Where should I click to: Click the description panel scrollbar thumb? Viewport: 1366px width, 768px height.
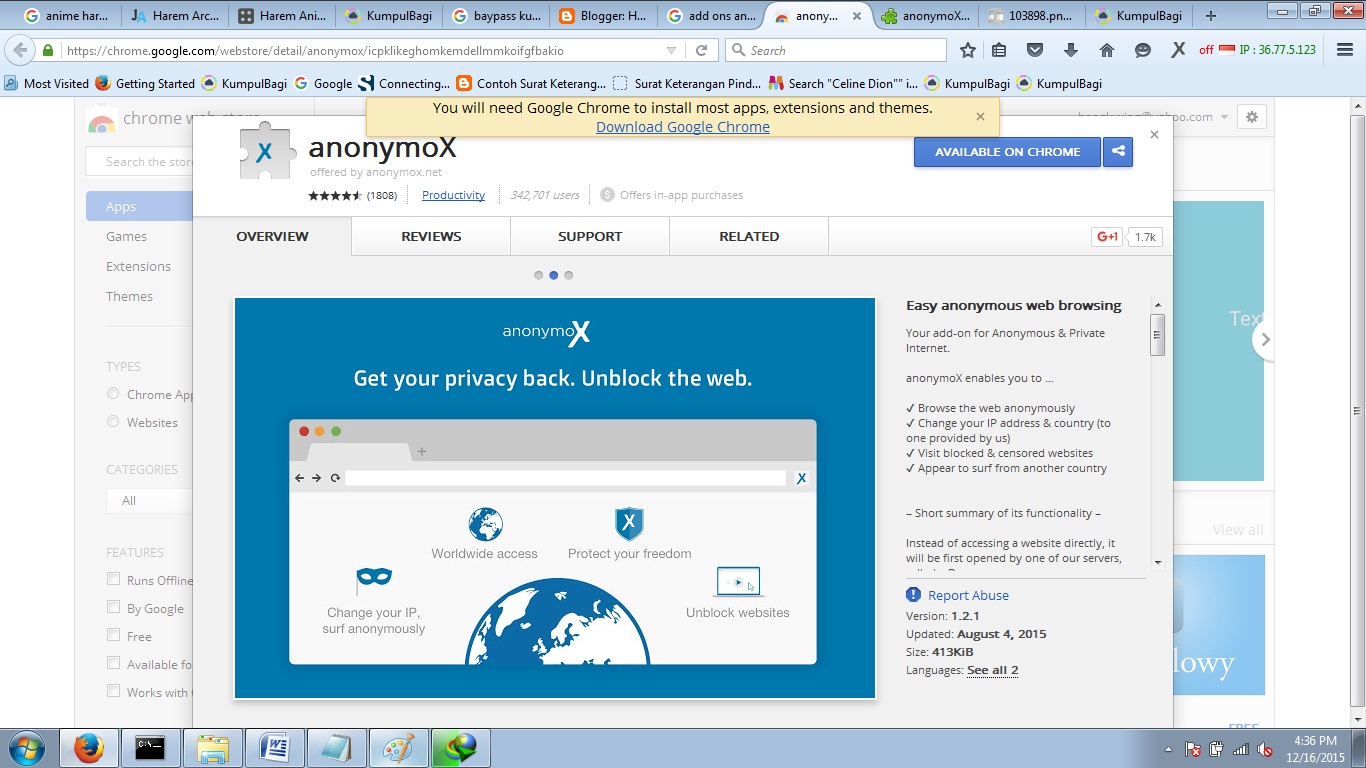point(1158,334)
